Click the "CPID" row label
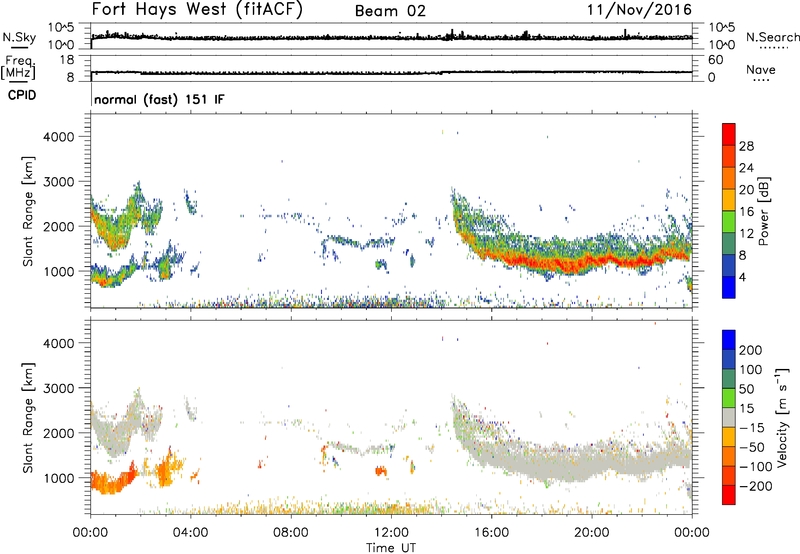 click(x=22, y=95)
